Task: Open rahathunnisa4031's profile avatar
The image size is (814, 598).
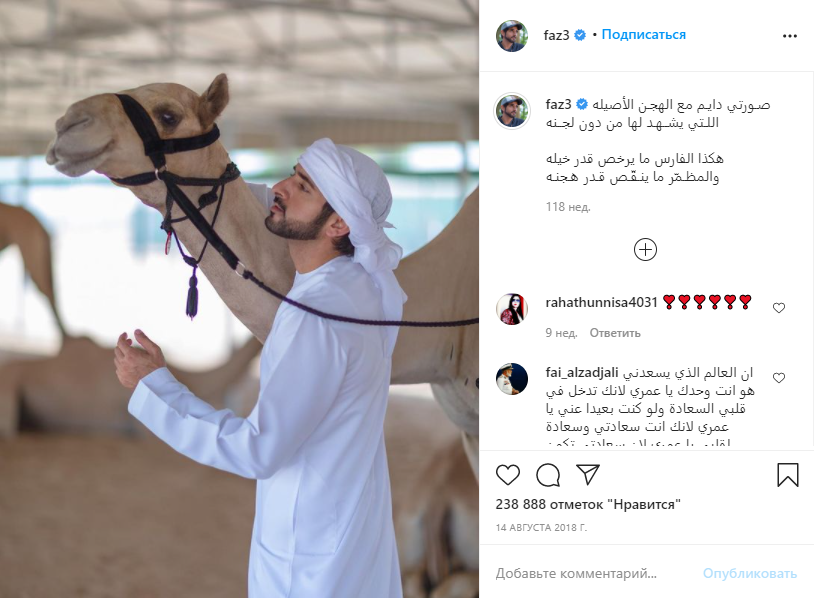Action: (x=512, y=309)
